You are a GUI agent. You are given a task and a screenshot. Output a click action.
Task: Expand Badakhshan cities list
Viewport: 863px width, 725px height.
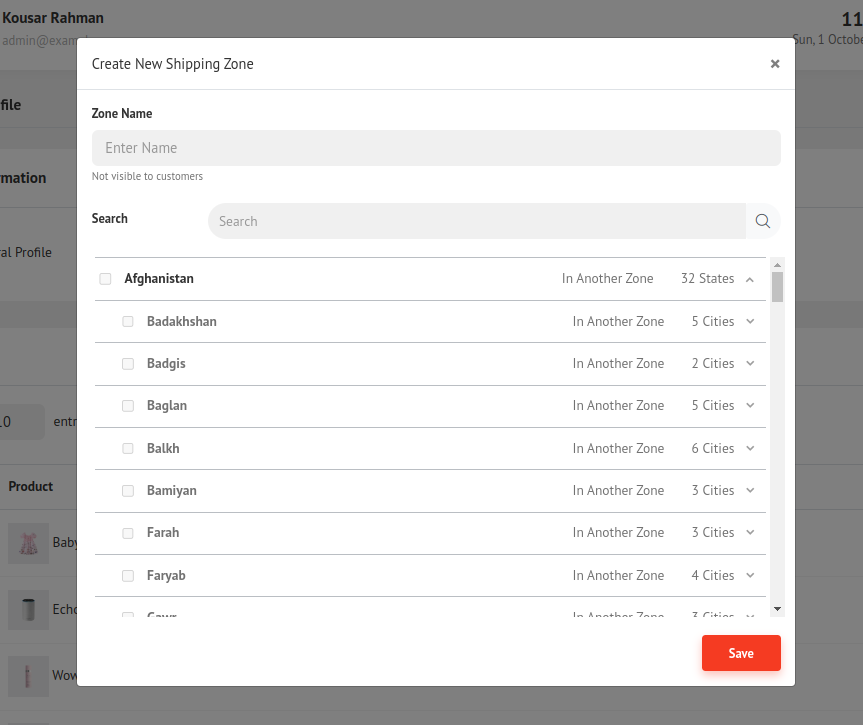750,321
